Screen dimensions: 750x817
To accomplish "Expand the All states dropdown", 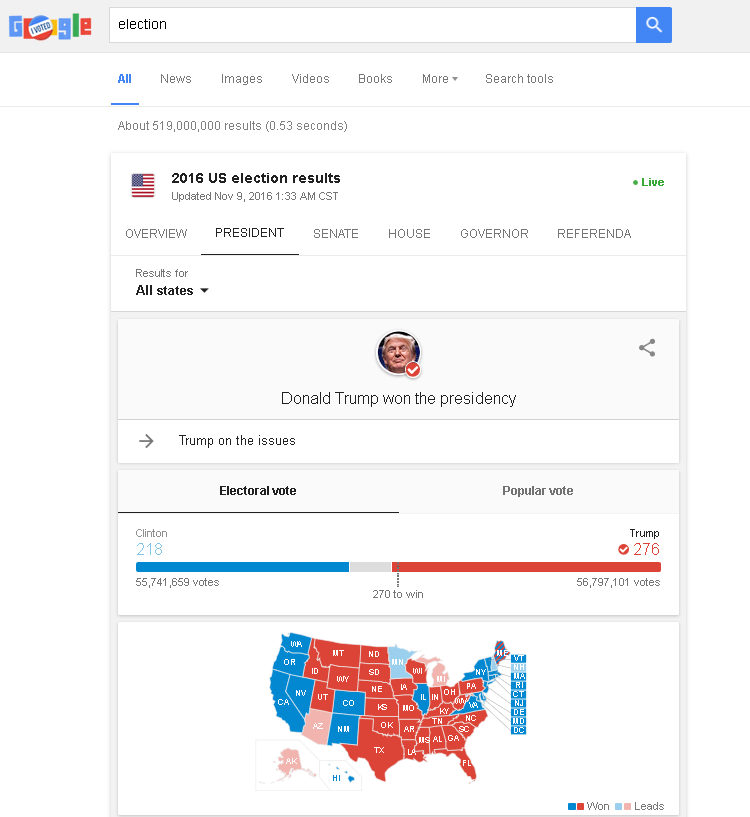I will 173,291.
